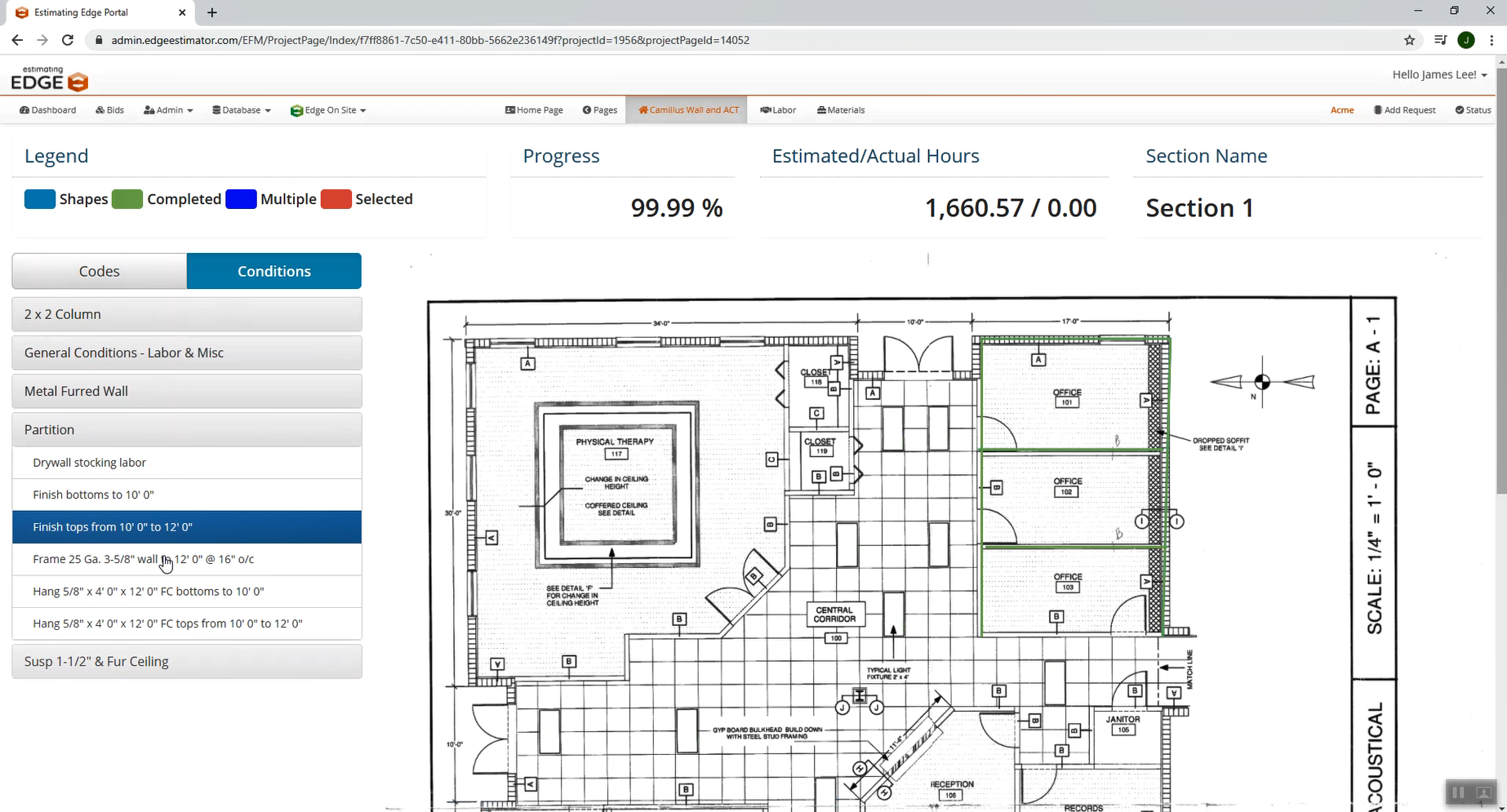This screenshot has height=812, width=1507.
Task: Click the red Selected legend swatch
Action: click(336, 199)
